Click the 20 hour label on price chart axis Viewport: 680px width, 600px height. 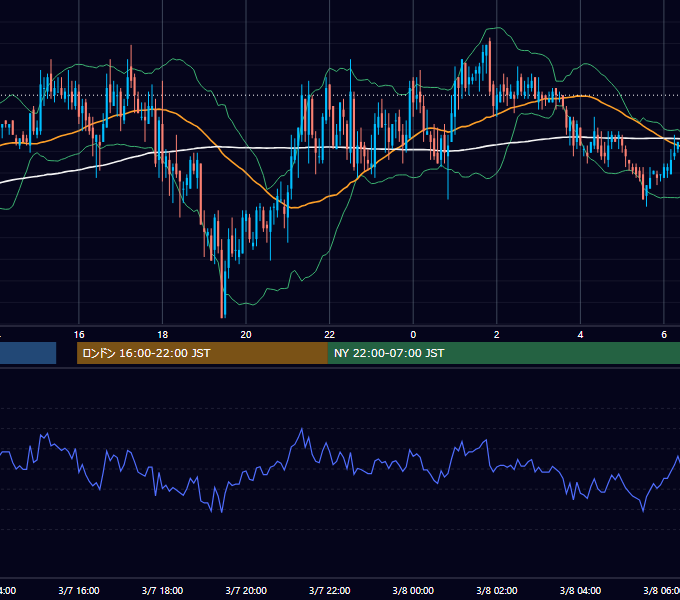pos(246,335)
